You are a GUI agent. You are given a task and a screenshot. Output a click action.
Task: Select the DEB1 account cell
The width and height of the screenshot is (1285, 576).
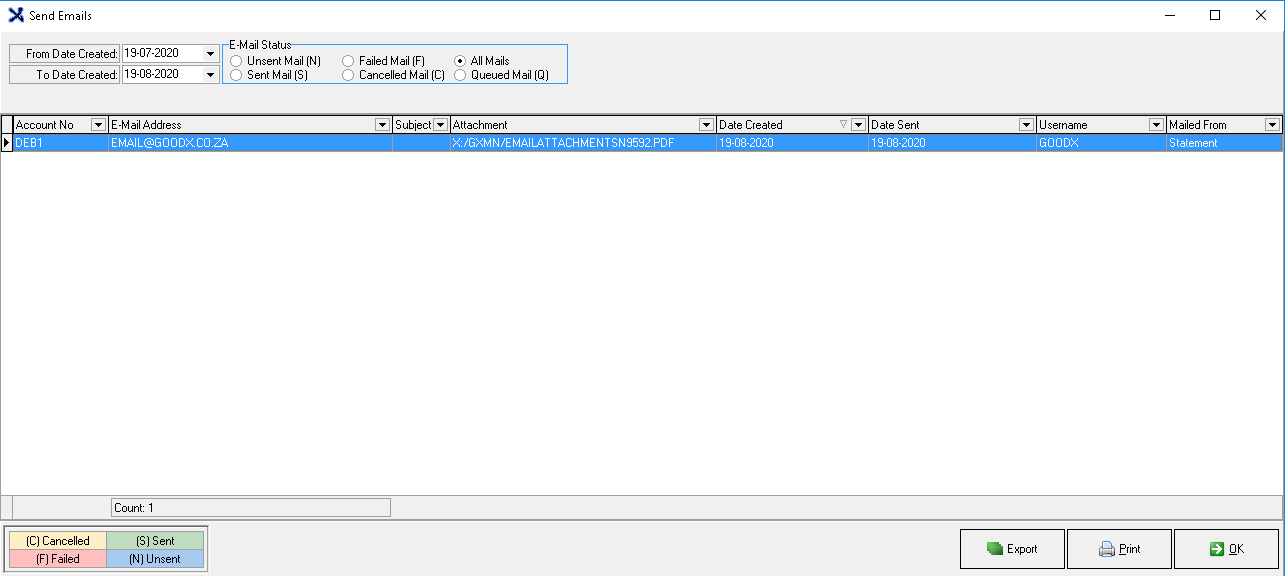click(60, 143)
